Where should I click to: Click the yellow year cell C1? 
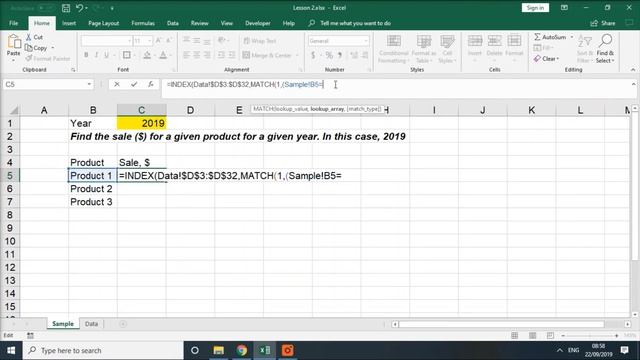click(x=142, y=123)
